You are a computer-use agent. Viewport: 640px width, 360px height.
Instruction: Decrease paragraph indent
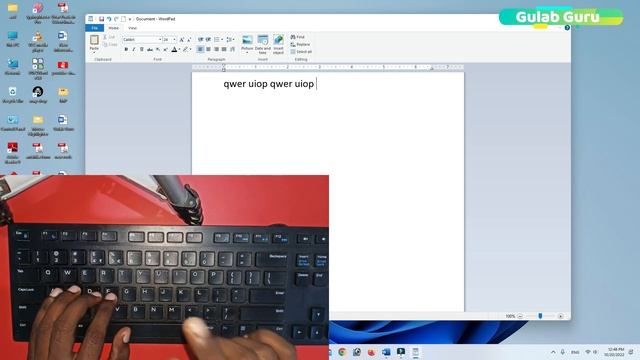click(200, 40)
